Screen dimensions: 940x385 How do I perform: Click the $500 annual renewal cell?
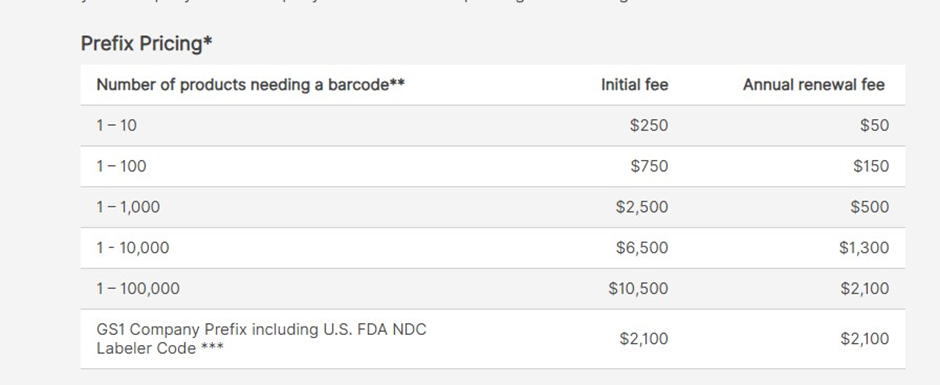(x=869, y=207)
